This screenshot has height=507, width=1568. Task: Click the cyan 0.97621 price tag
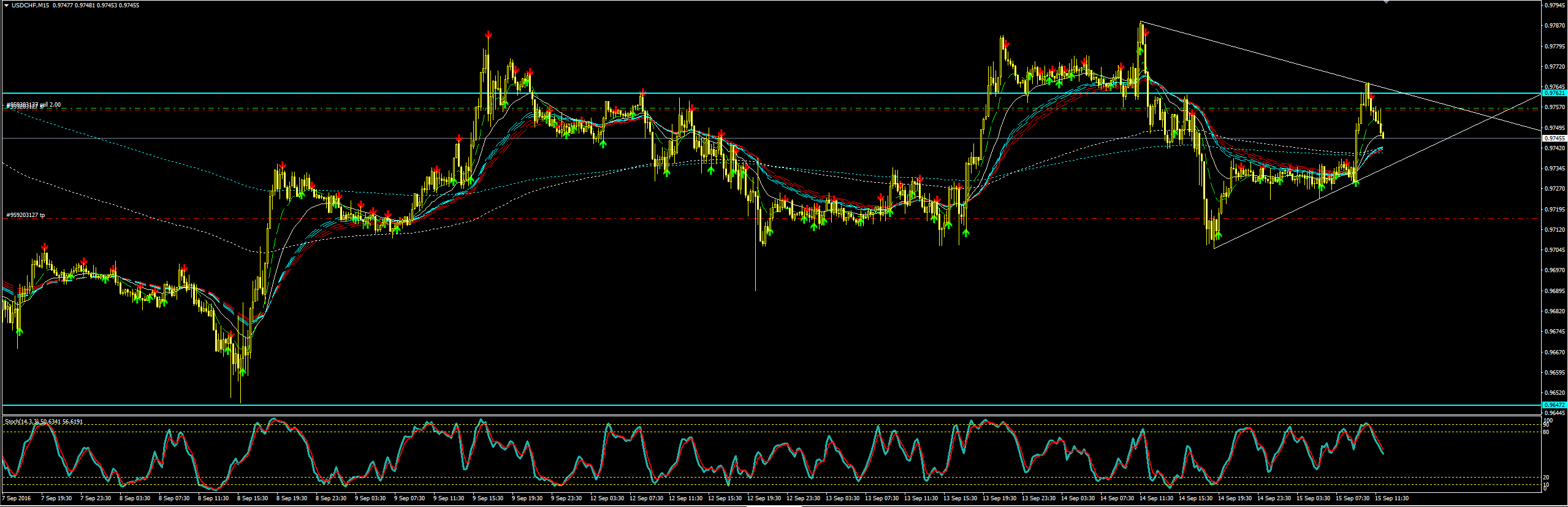click(x=1555, y=93)
